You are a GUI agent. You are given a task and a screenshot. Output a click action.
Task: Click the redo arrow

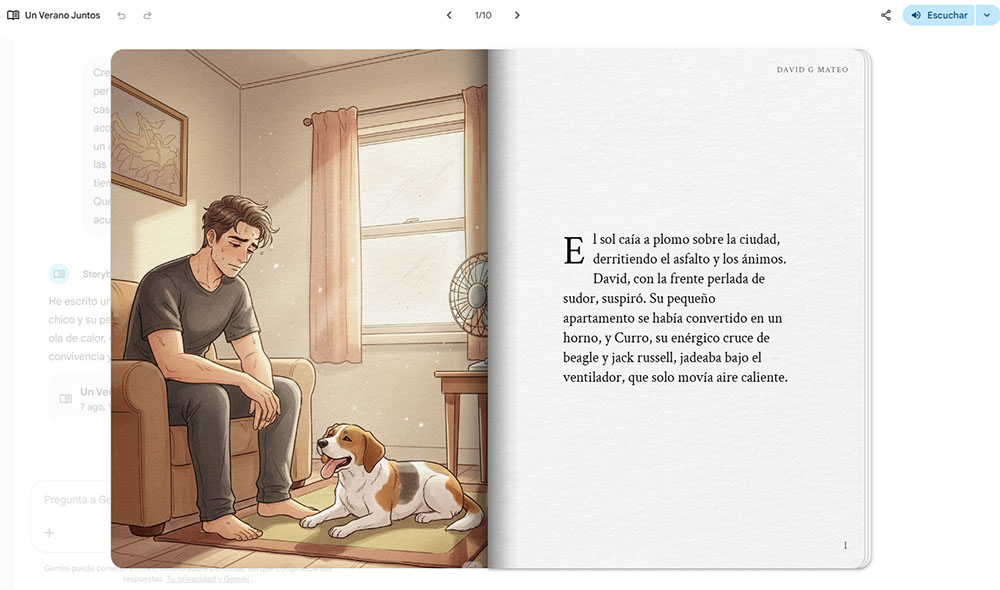[x=146, y=15]
